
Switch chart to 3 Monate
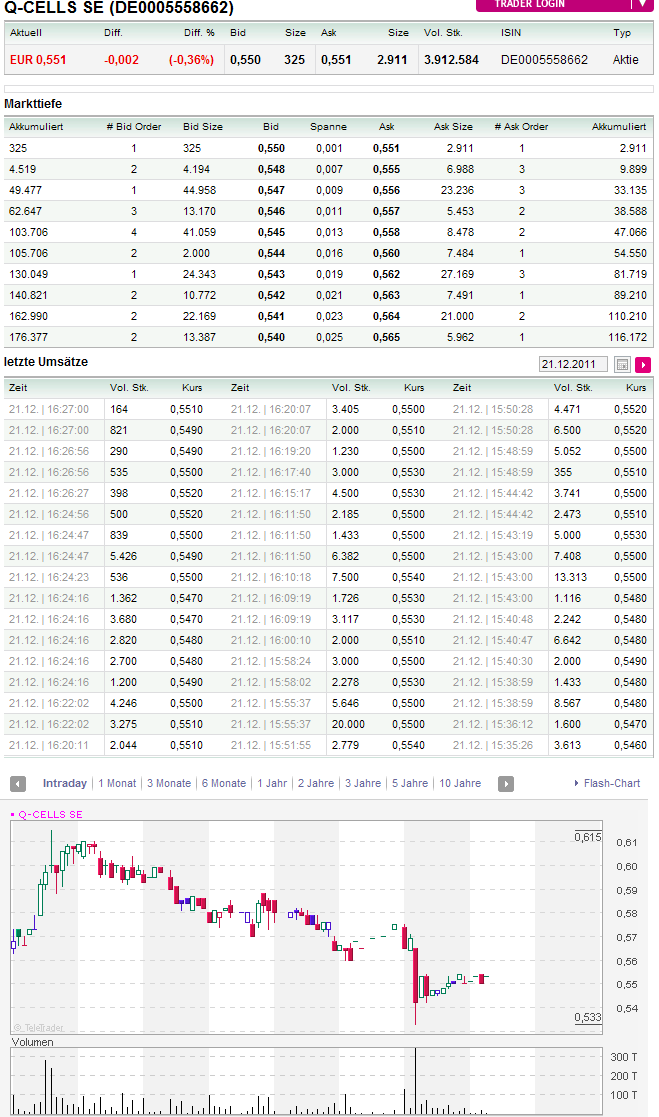coord(169,783)
